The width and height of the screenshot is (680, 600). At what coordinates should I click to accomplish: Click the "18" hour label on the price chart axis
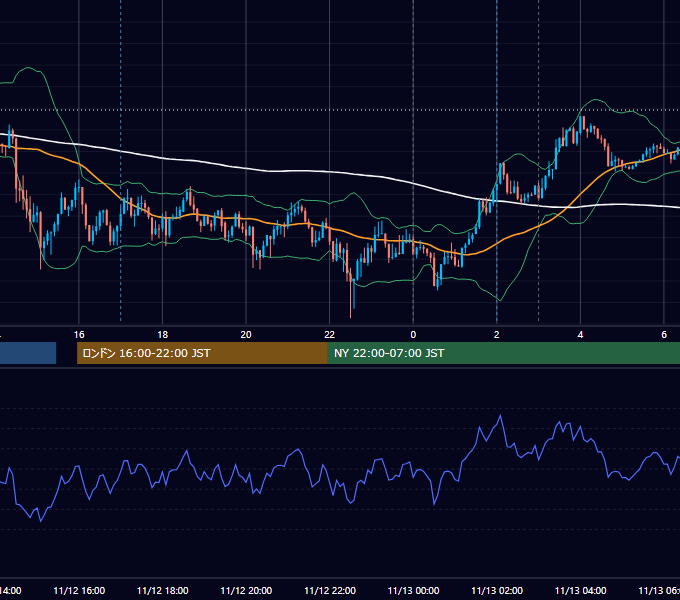click(163, 335)
